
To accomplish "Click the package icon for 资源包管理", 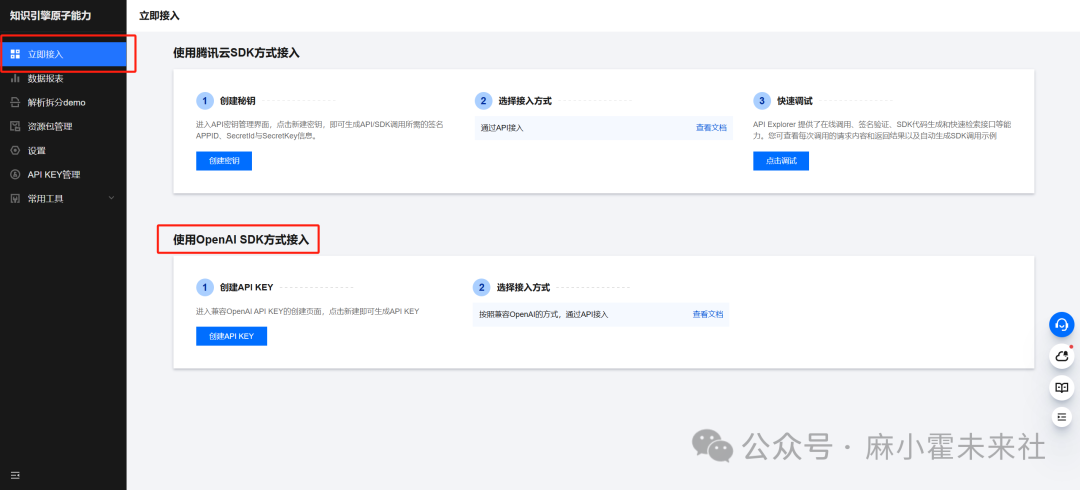I will [15, 126].
